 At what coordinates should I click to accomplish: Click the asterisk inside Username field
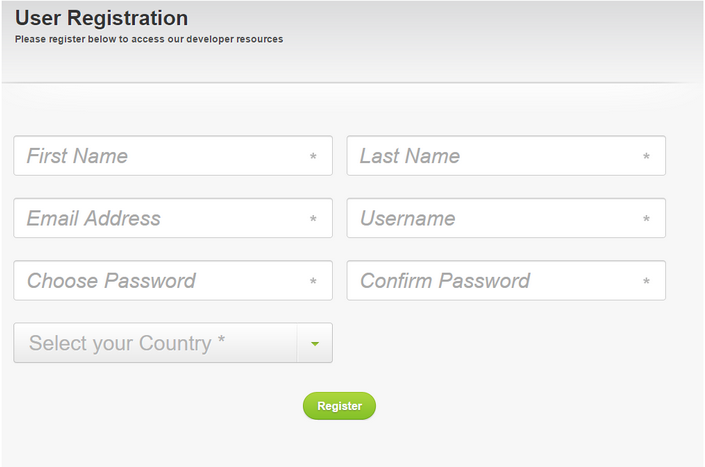(646, 219)
